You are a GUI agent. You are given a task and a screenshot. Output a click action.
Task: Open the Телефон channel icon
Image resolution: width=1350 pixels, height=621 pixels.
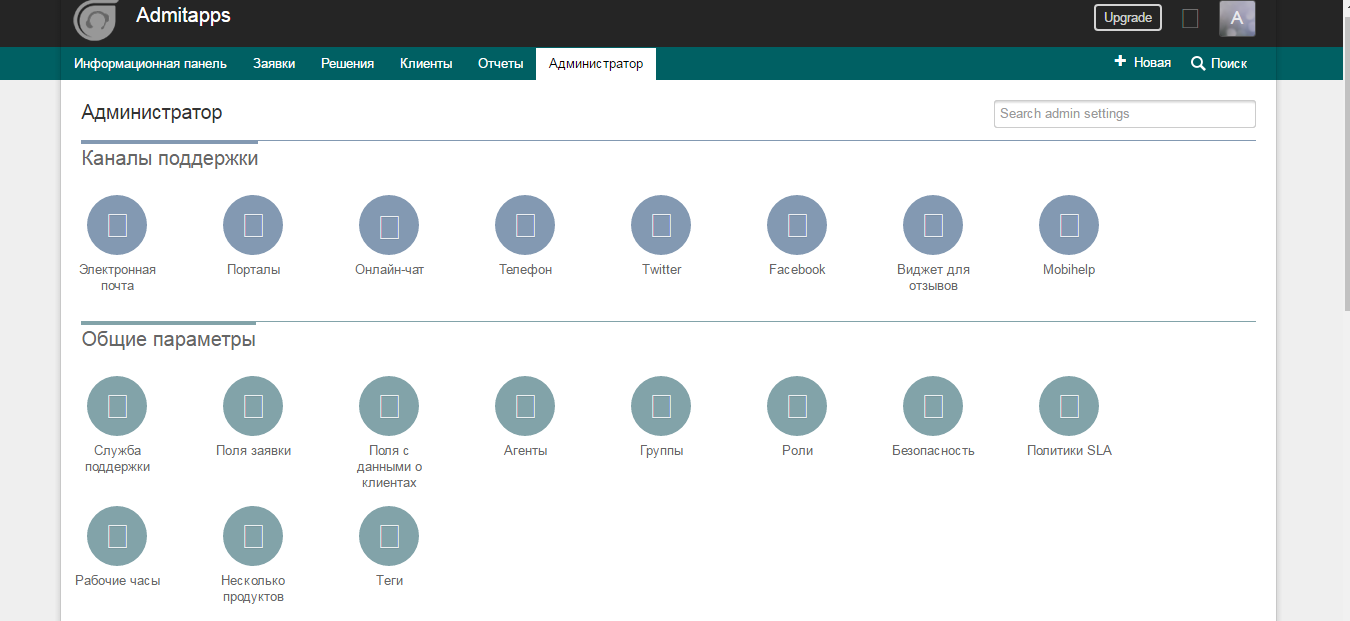(525, 225)
